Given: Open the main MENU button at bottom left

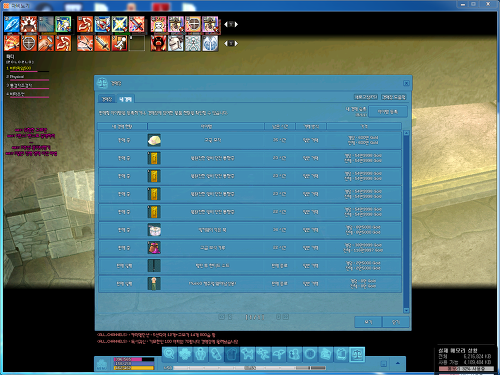Looking at the screenshot, I should tap(102, 364).
